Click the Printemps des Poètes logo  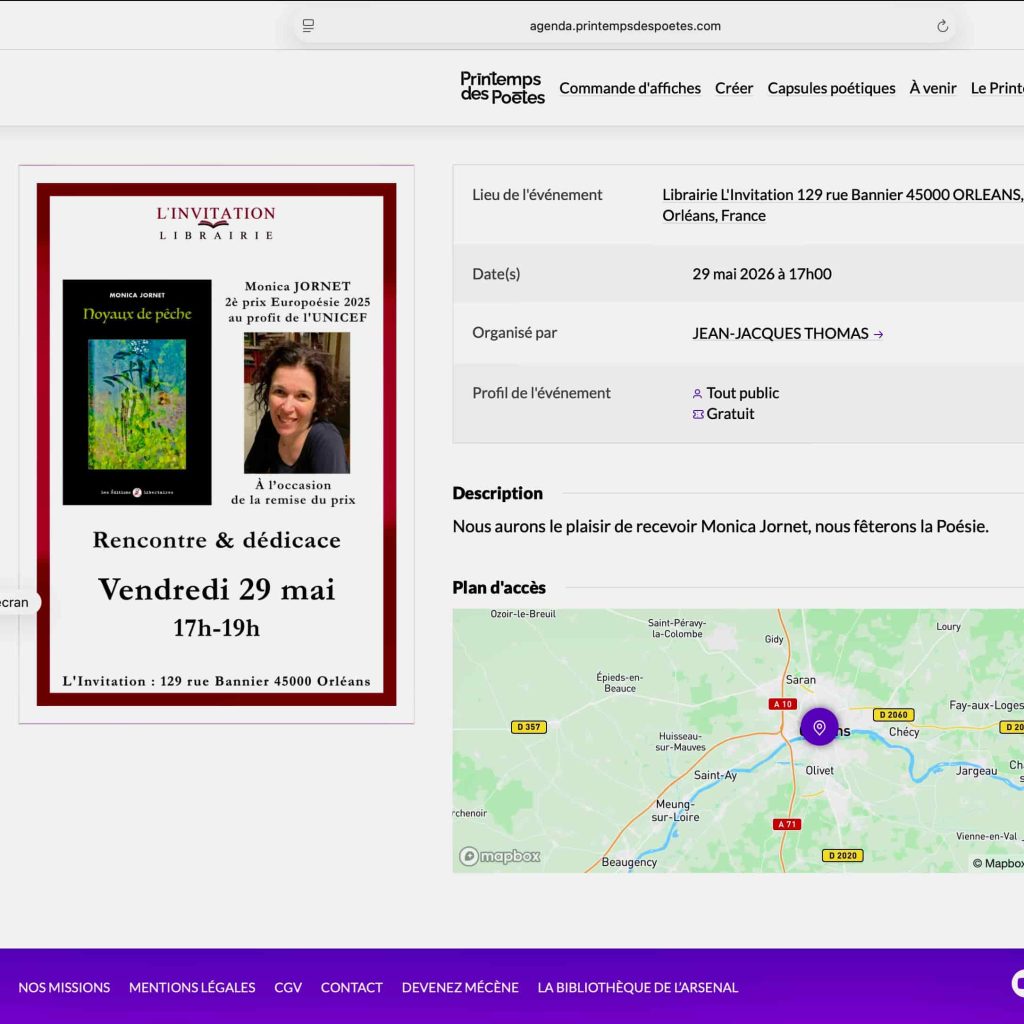tap(502, 88)
